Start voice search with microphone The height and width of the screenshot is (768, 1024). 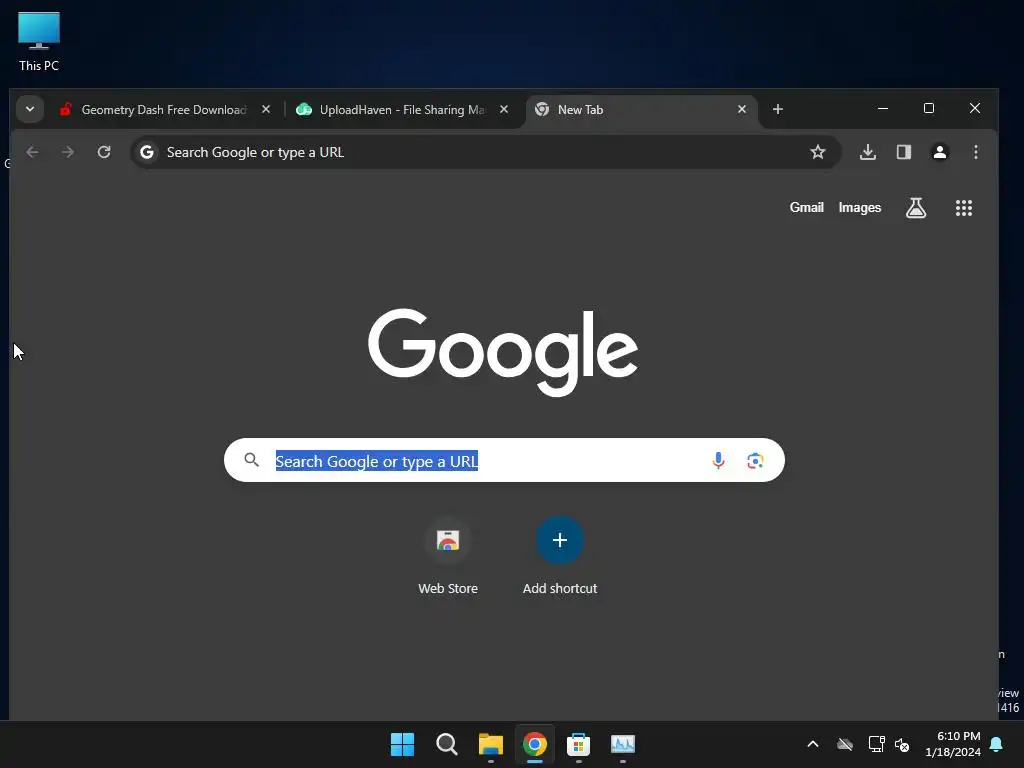(718, 460)
